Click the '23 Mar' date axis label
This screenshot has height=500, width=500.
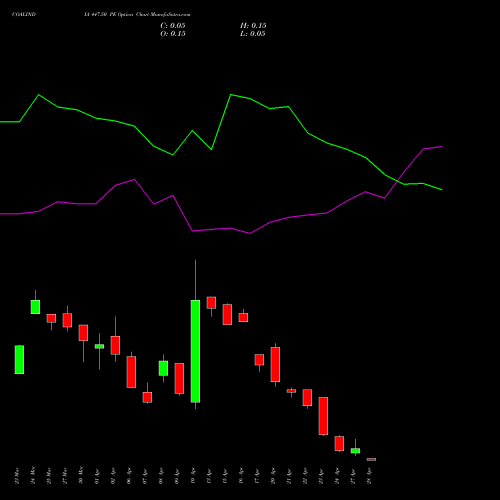(17, 476)
